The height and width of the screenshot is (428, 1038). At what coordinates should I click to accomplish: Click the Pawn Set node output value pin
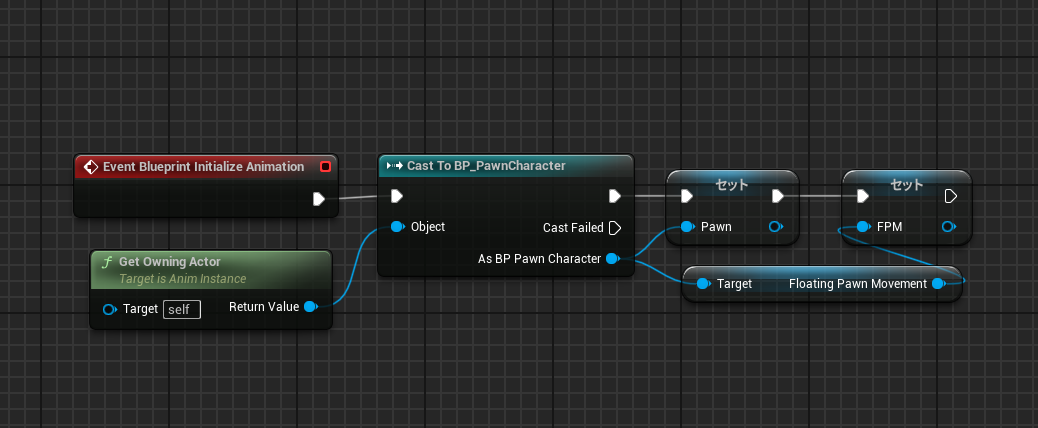(x=776, y=227)
